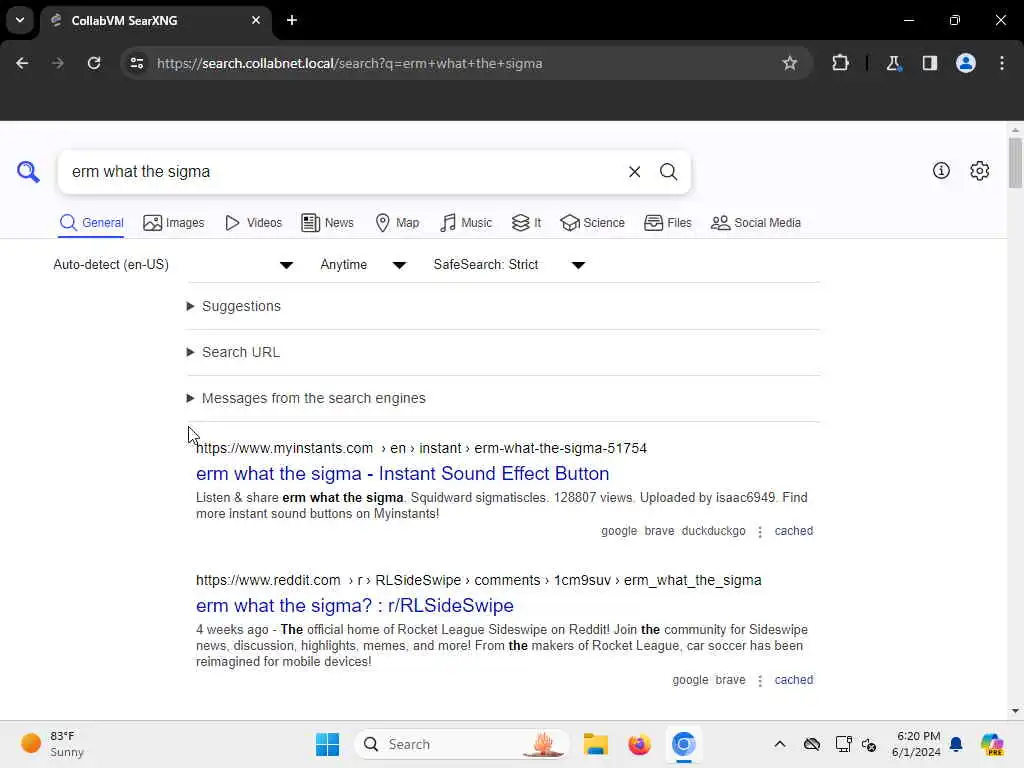This screenshot has width=1024, height=768.
Task: Open the Extensions puzzle icon
Action: click(x=840, y=63)
